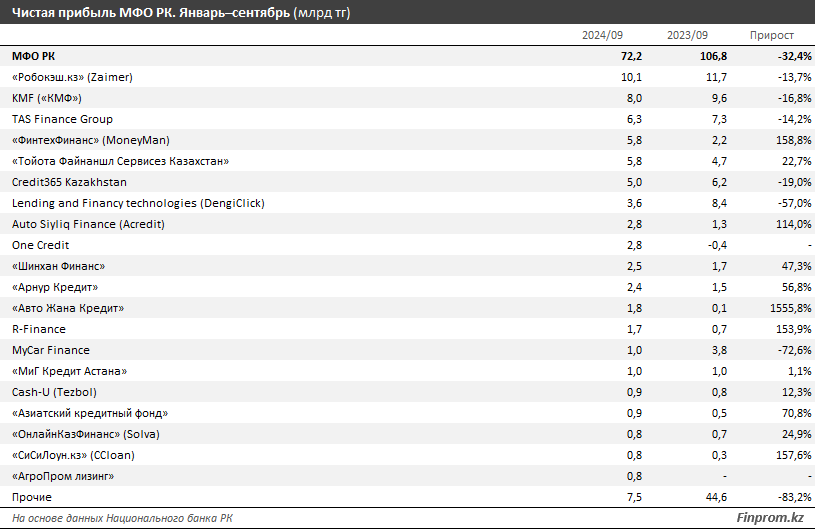The image size is (815, 529).
Task: Click growth -72,6% in the MyCar Finance row
Action: coord(794,350)
